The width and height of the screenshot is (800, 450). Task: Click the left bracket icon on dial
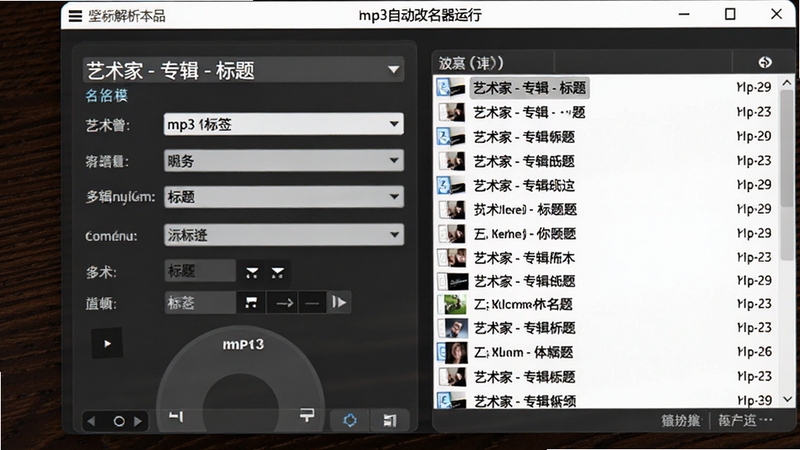click(x=176, y=416)
